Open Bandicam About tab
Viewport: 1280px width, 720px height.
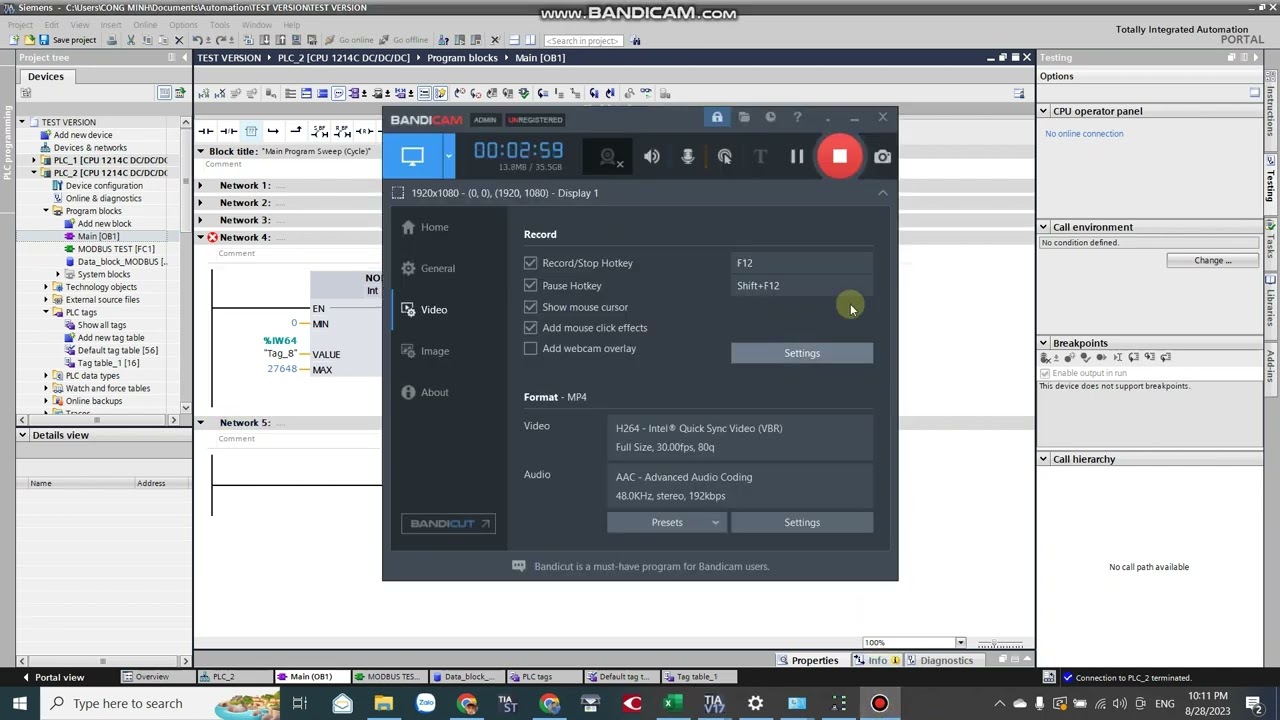tap(425, 392)
